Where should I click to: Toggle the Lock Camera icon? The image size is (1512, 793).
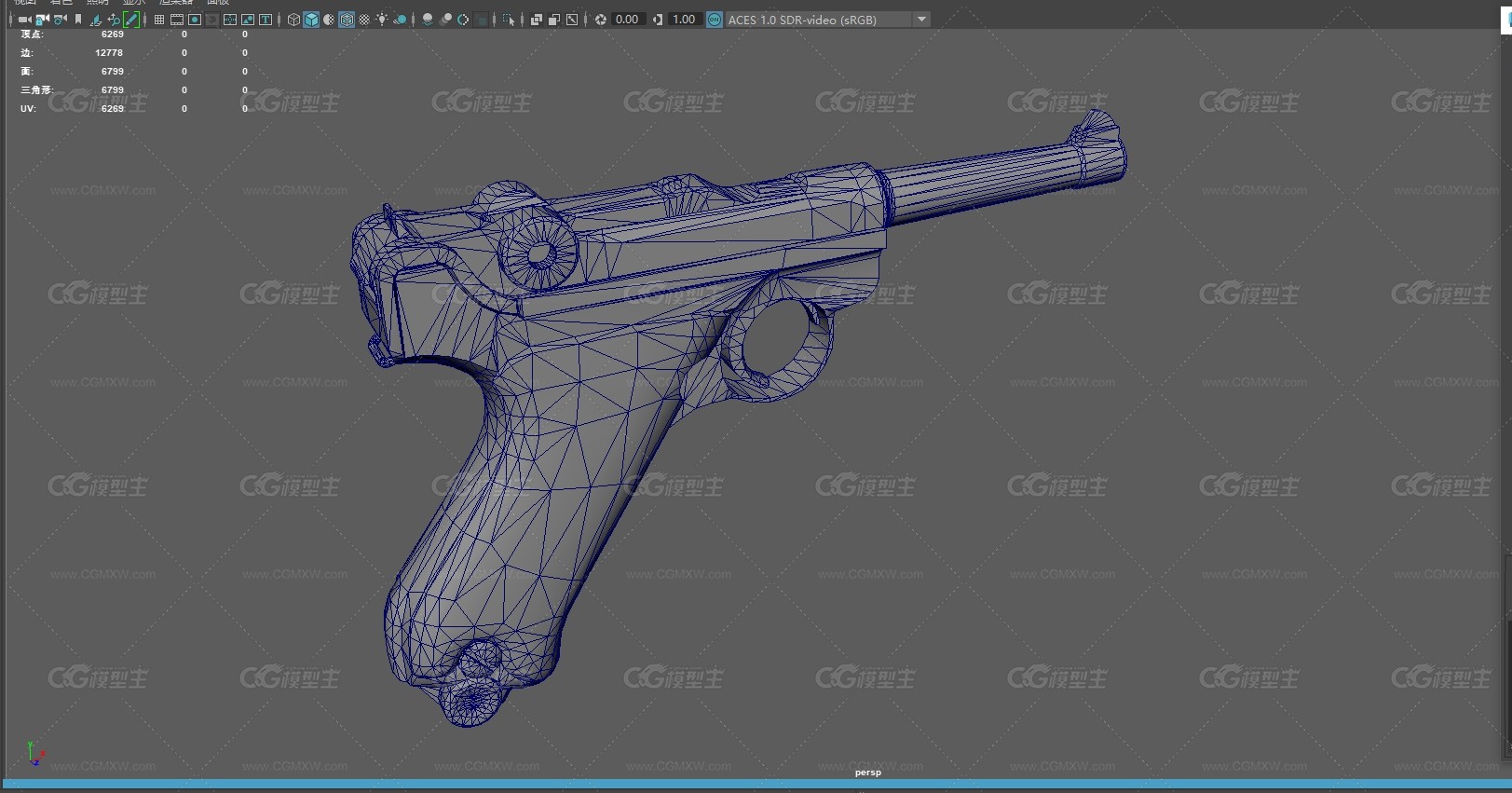pos(42,20)
